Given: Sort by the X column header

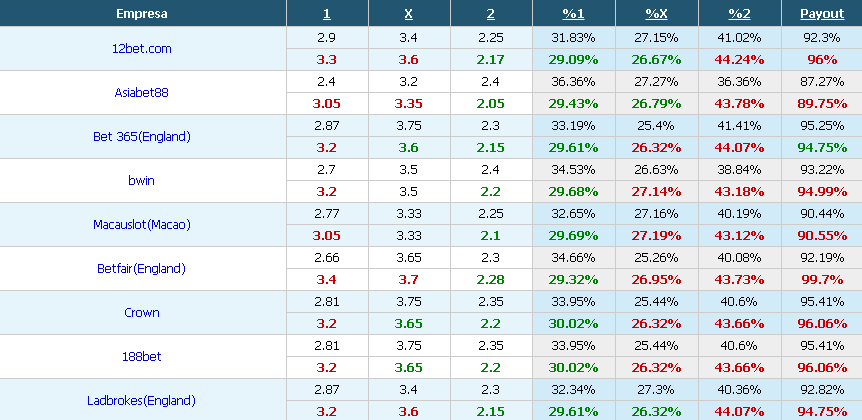Looking at the screenshot, I should tap(408, 14).
